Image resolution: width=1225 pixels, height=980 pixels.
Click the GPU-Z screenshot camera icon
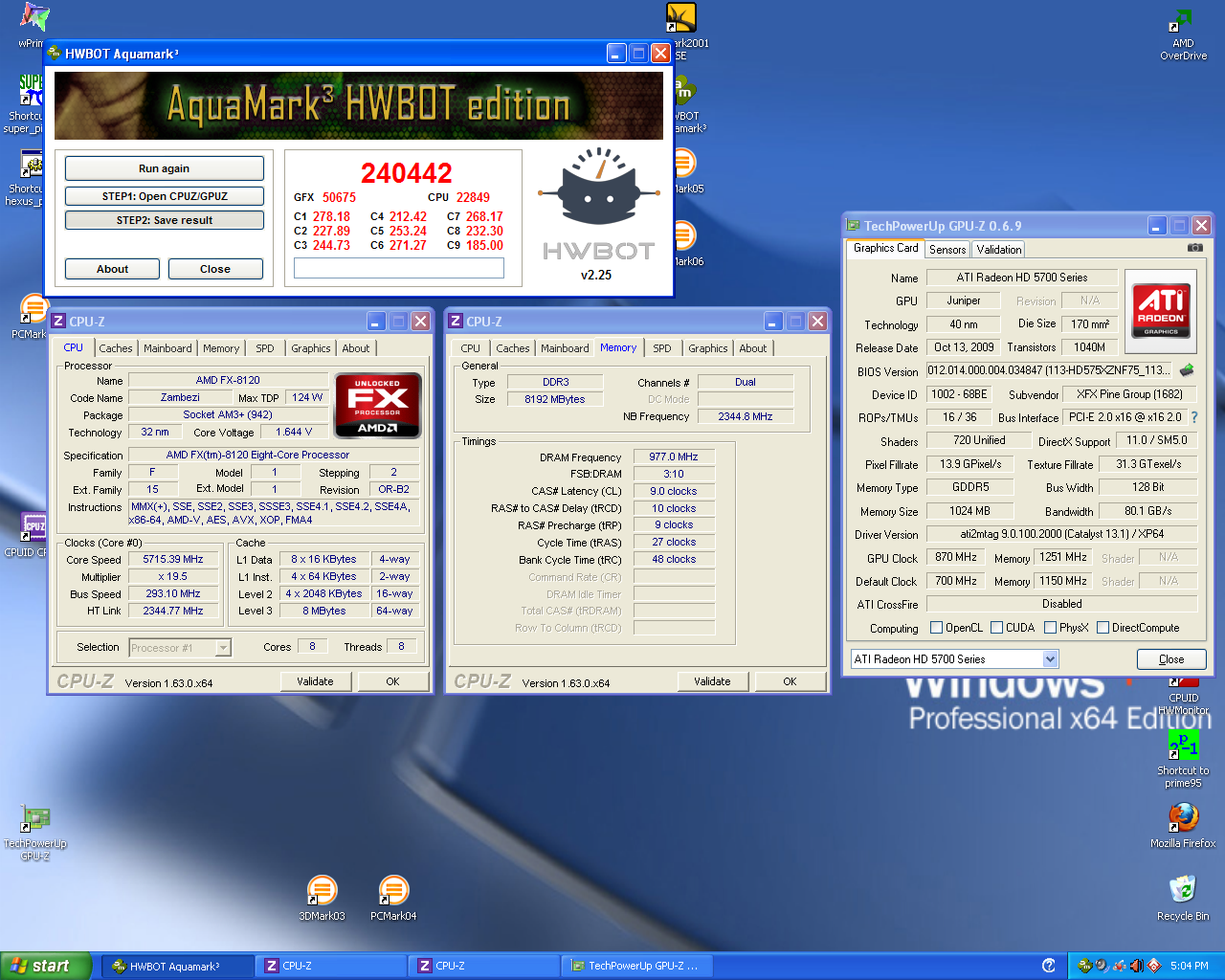tap(1194, 248)
